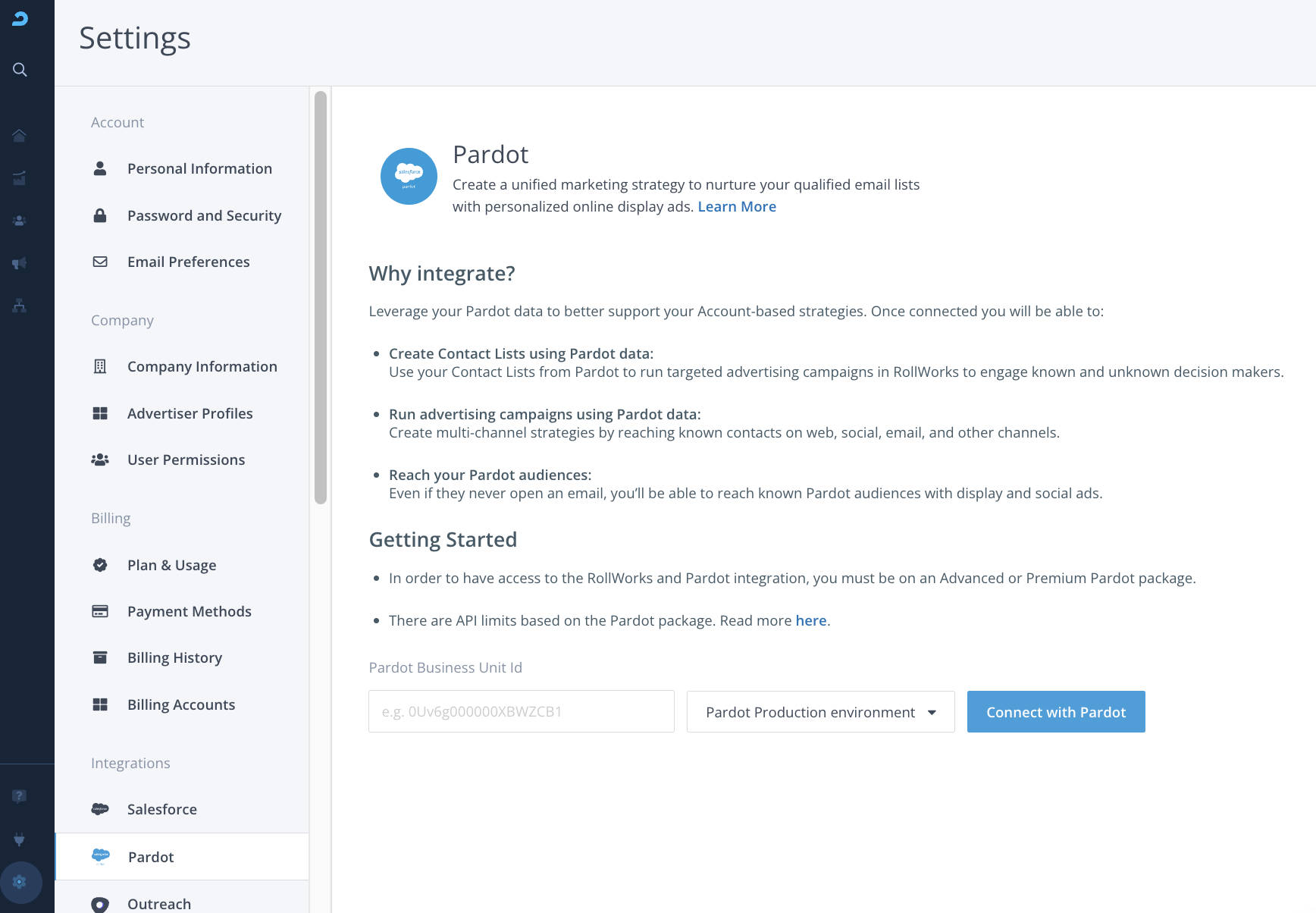This screenshot has height=913, width=1316.
Task: Select User Permissions in Company section
Action: coord(186,460)
